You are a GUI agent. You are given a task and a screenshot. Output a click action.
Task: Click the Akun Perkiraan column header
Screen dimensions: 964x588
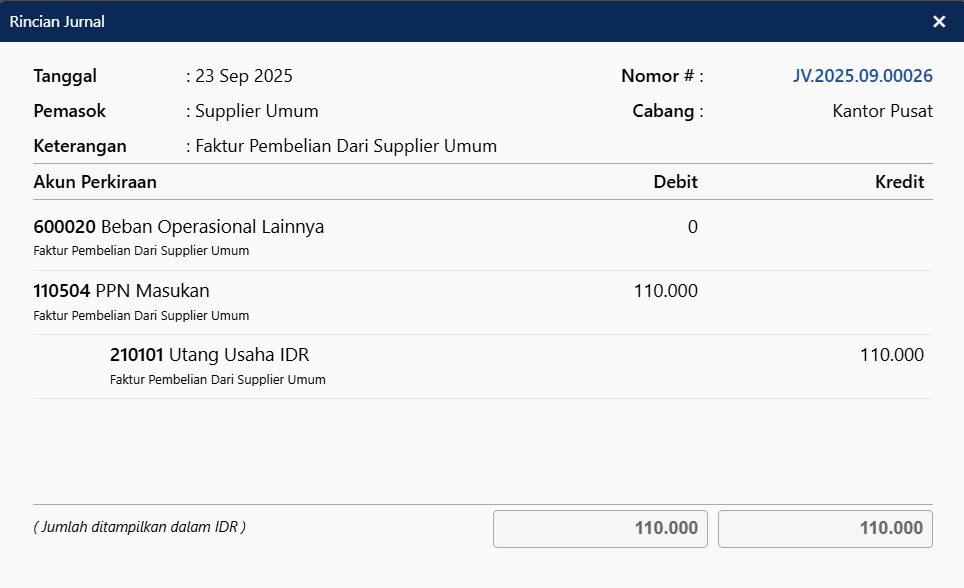pyautogui.click(x=95, y=182)
